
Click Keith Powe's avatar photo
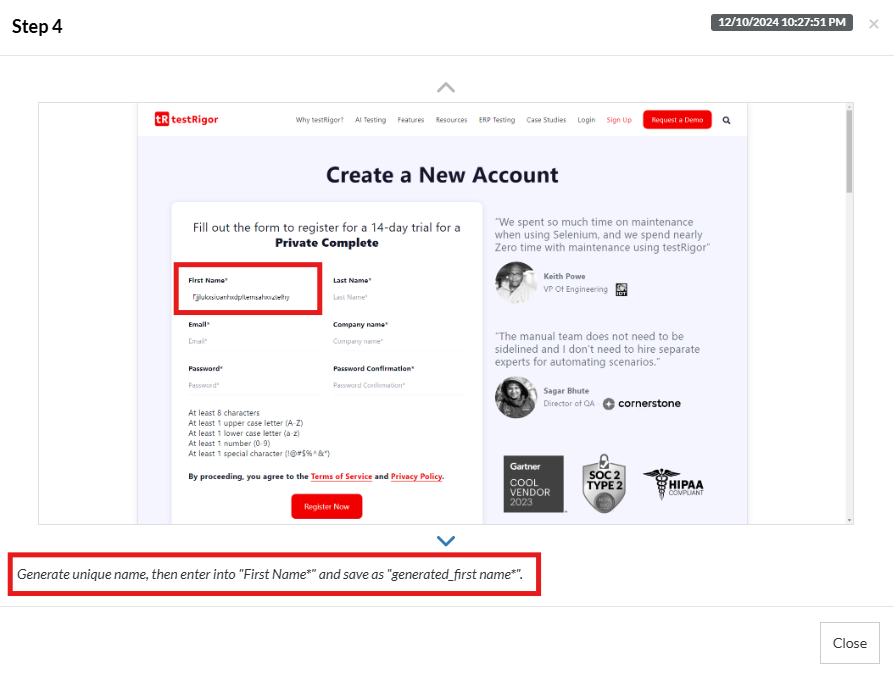pyautogui.click(x=516, y=283)
